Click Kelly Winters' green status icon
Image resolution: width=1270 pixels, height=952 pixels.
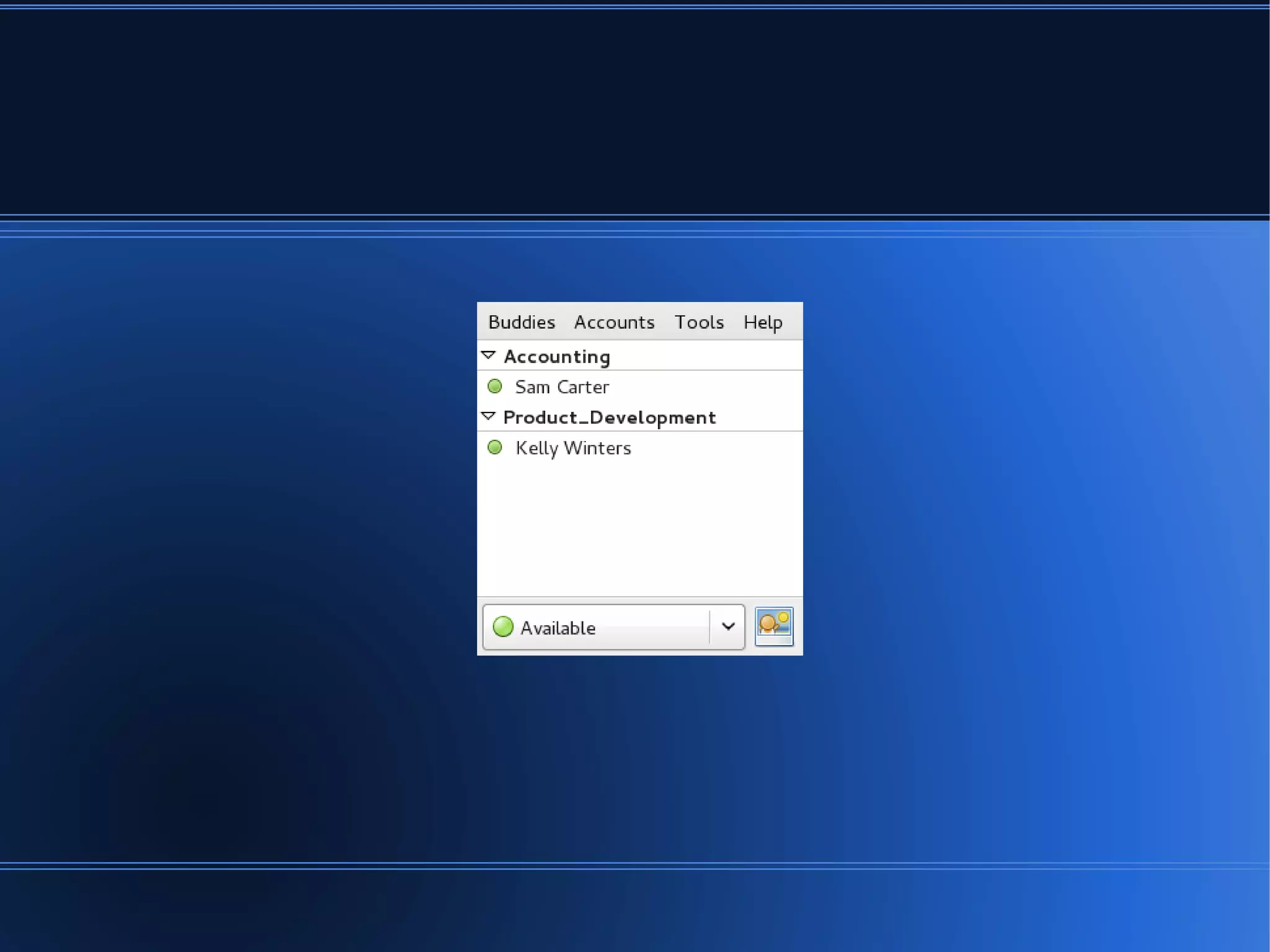(495, 447)
